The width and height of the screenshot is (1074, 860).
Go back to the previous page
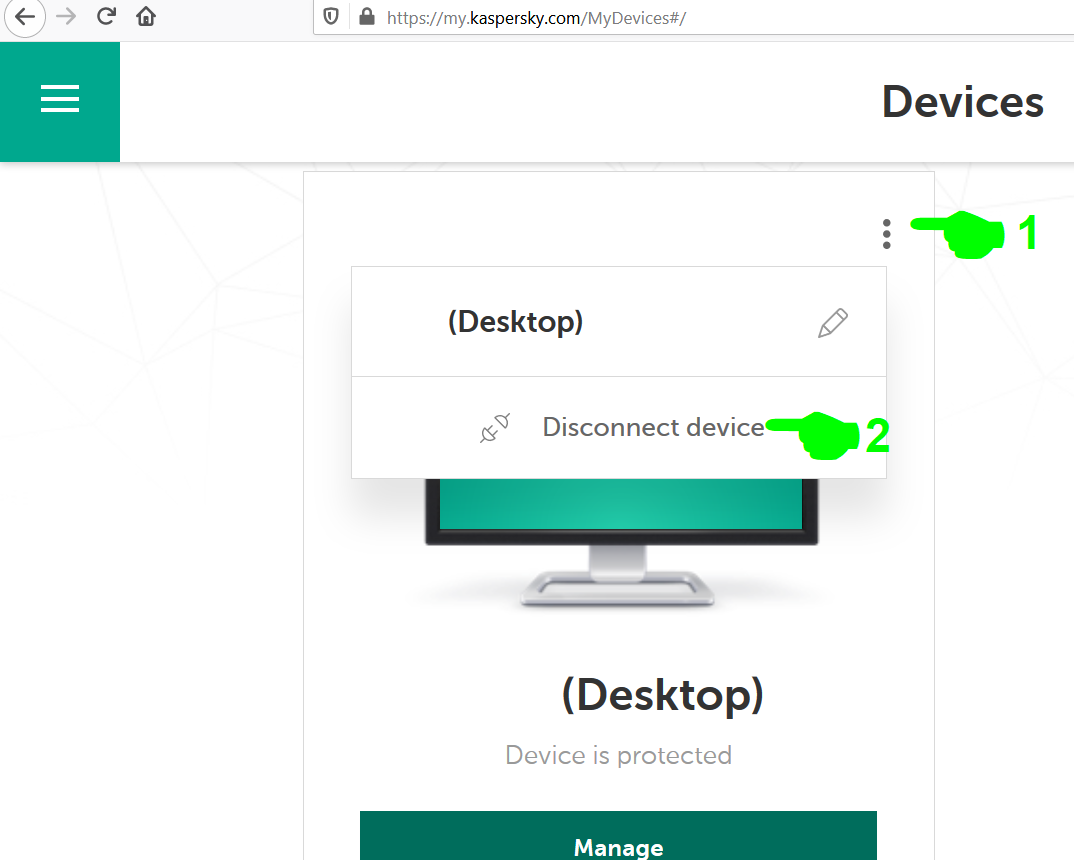pos(25,16)
